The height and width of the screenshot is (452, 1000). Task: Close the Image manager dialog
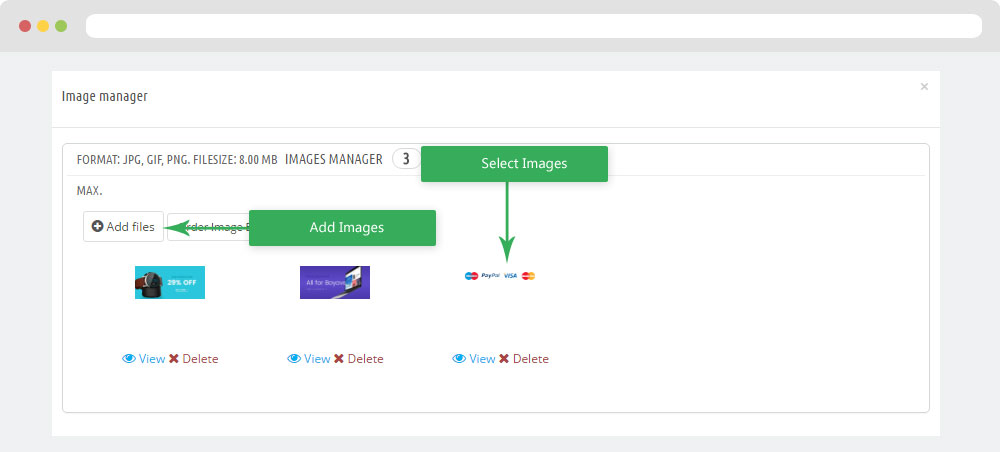point(924,87)
